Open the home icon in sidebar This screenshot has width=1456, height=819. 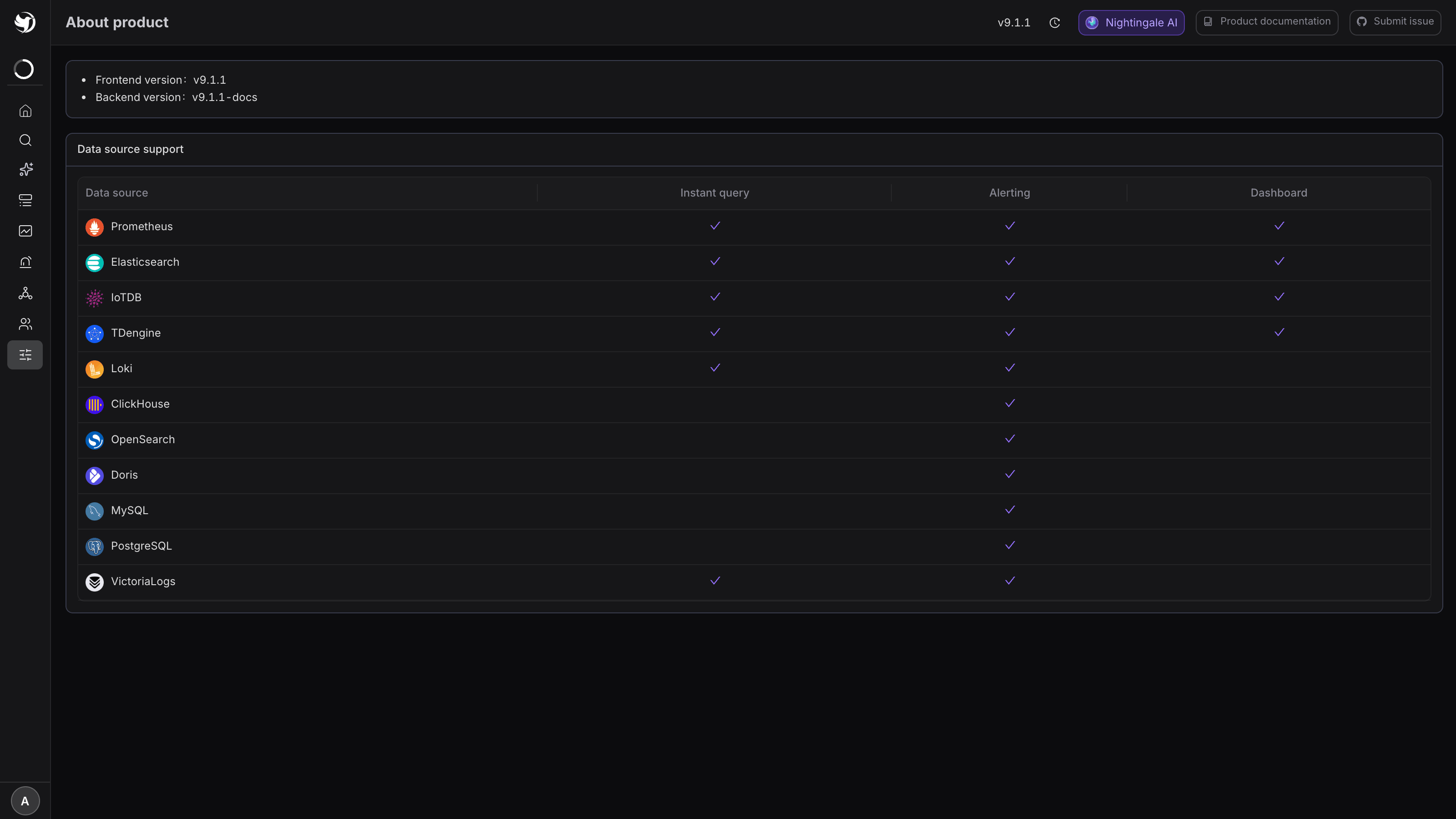pos(25,111)
